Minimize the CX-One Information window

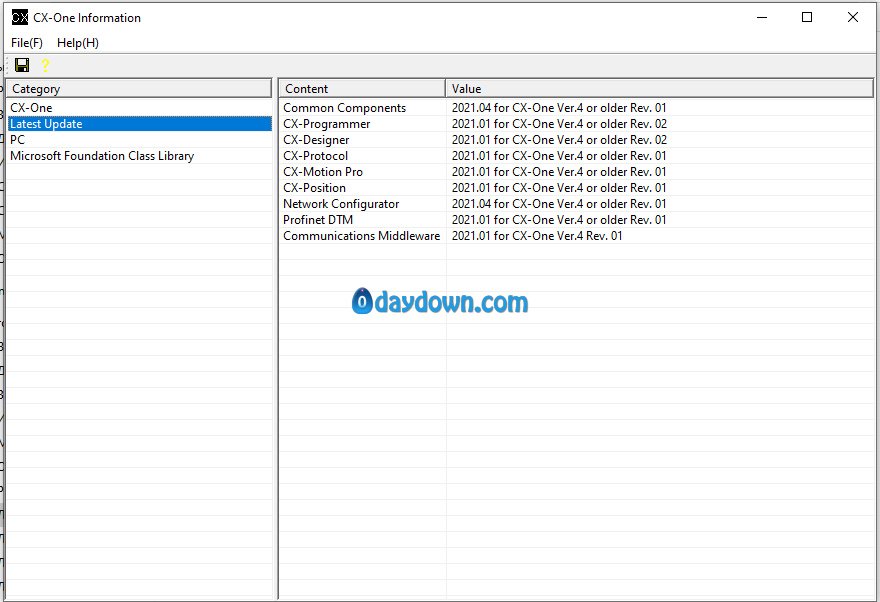tap(762, 17)
